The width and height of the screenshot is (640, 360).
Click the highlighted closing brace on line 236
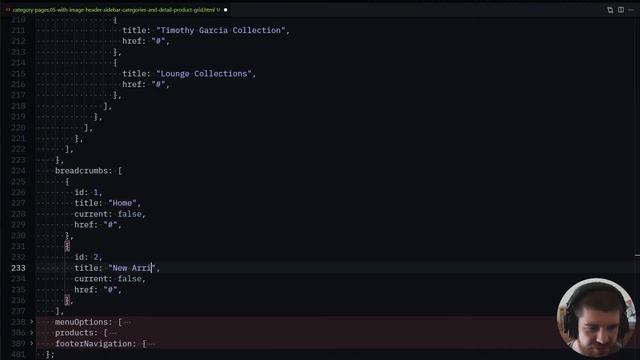point(67,300)
